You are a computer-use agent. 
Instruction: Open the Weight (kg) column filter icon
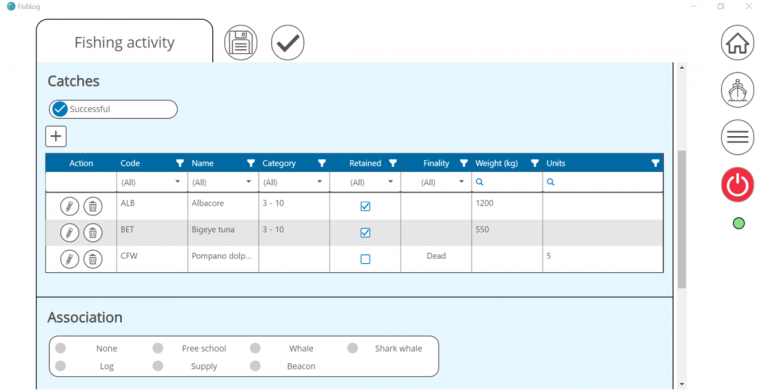[535, 163]
